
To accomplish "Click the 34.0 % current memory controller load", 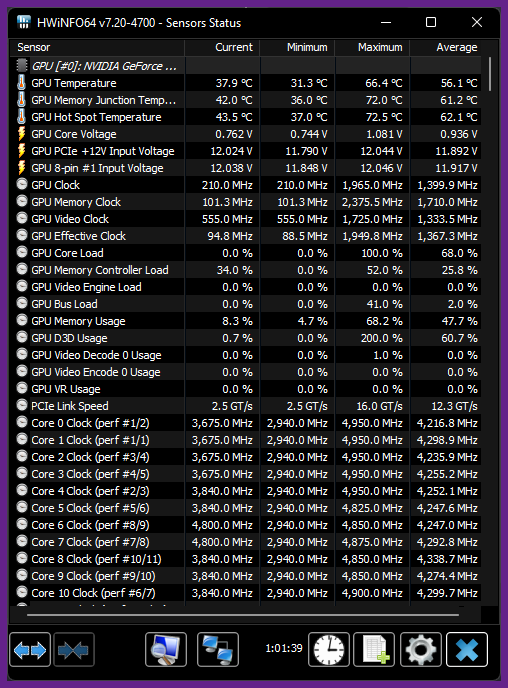I will coord(235,270).
